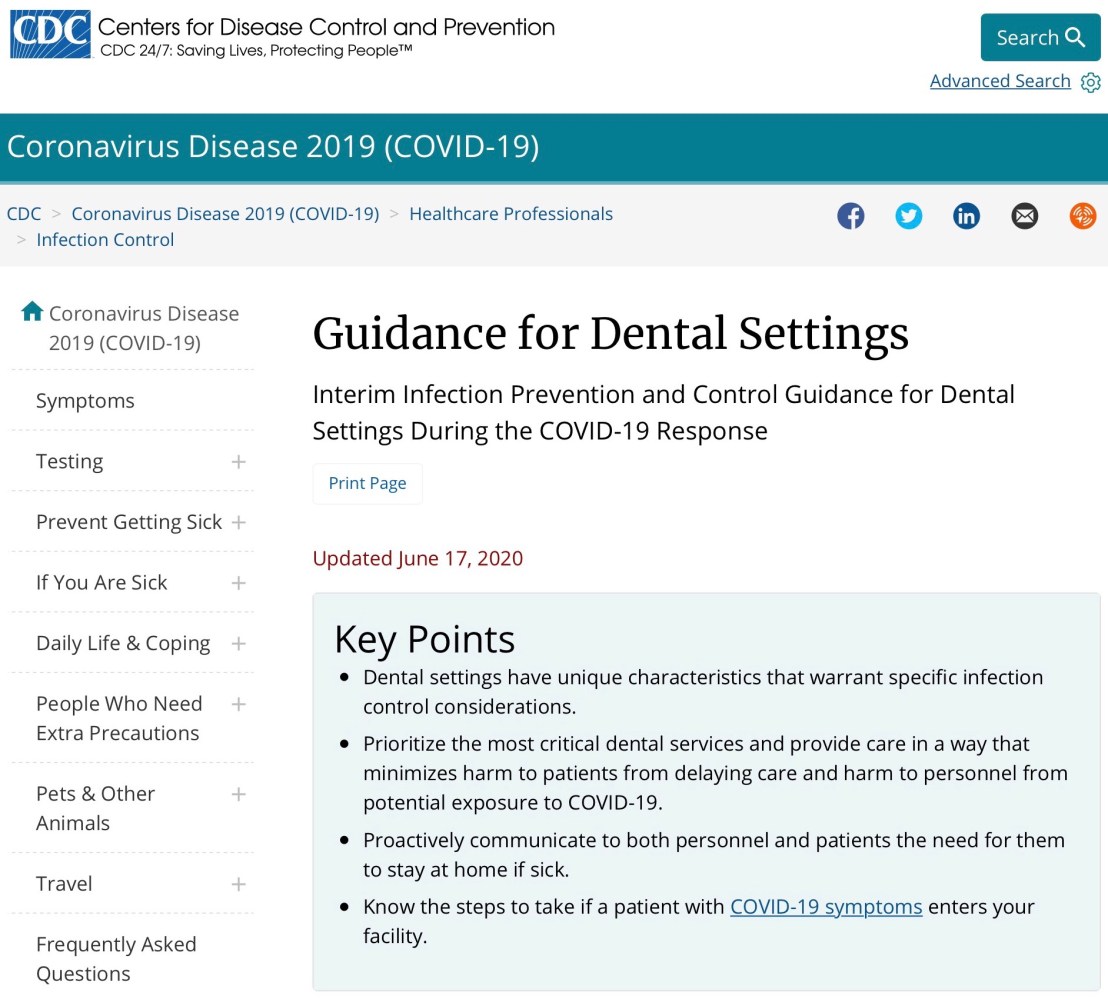Viewport: 1108px width, 999px height.
Task: Click the home icon in sidebar
Action: pos(32,312)
